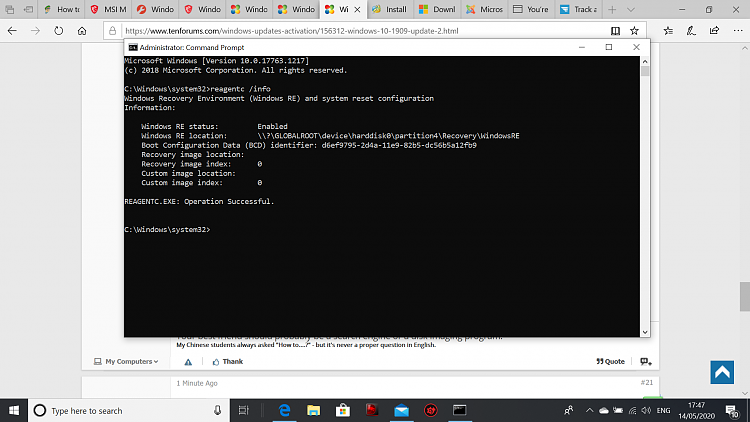Screen dimensions: 750x422
Task: Report post with the warning triangle icon
Action: pos(188,362)
